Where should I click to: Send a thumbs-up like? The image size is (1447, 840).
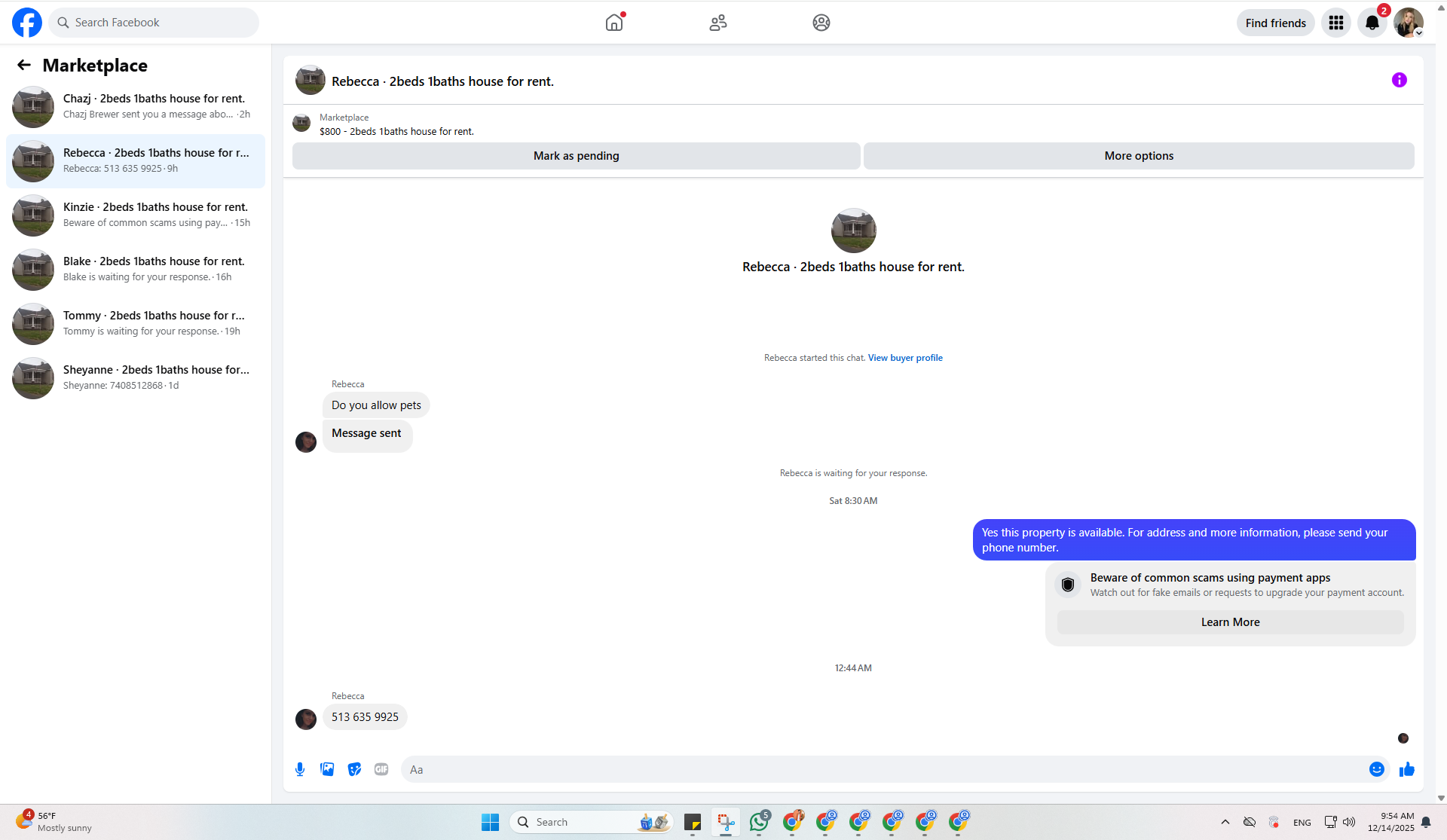point(1407,769)
